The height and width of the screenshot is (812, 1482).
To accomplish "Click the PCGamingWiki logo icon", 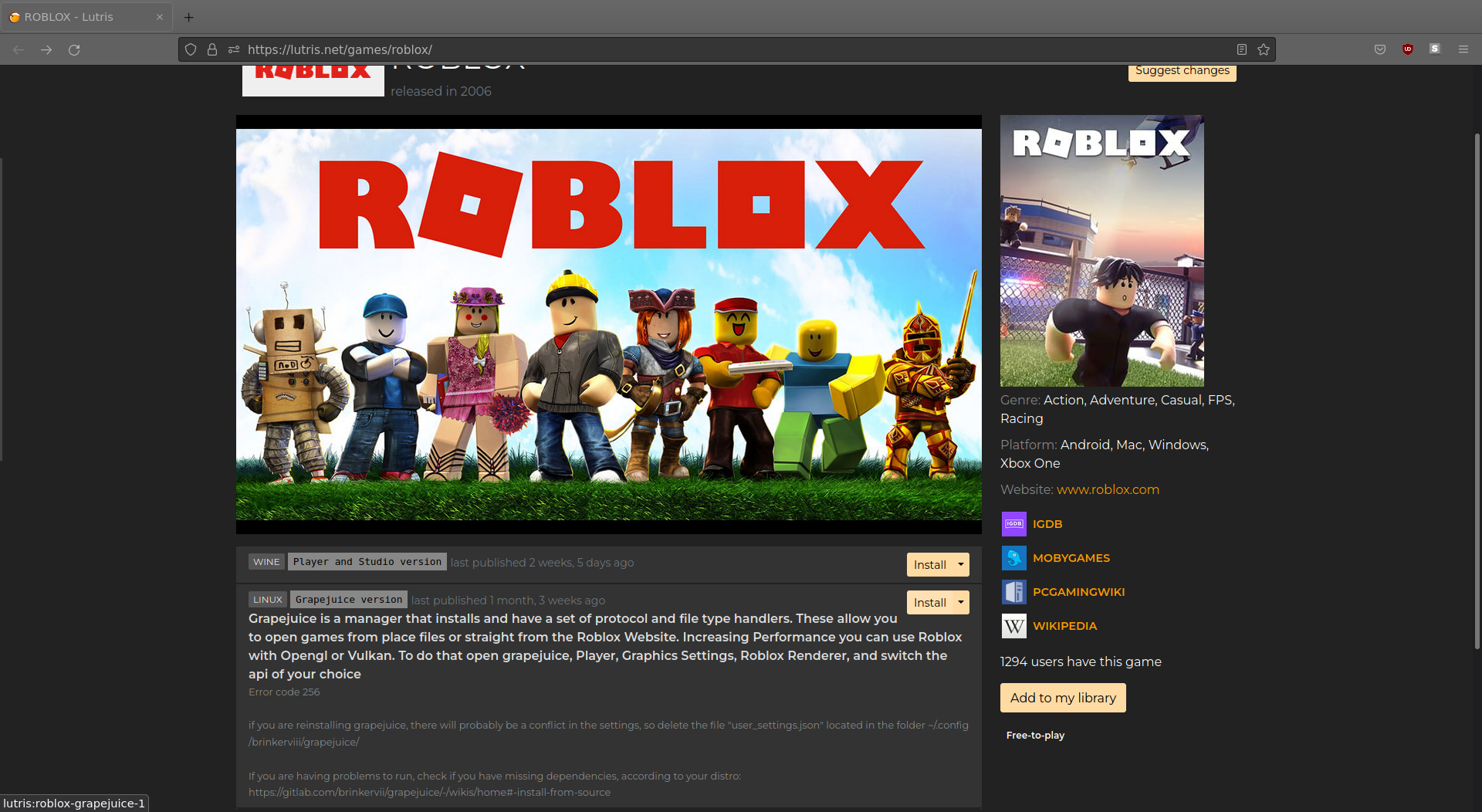I will click(1014, 592).
